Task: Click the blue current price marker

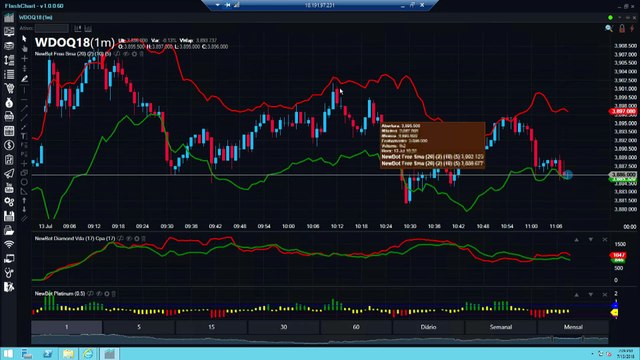Action: 568,175
